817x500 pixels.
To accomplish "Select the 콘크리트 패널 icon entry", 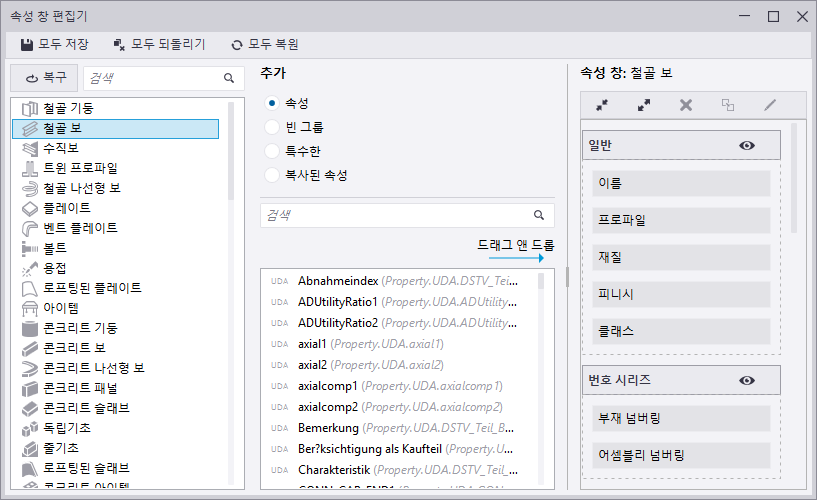I will pyautogui.click(x=30, y=388).
